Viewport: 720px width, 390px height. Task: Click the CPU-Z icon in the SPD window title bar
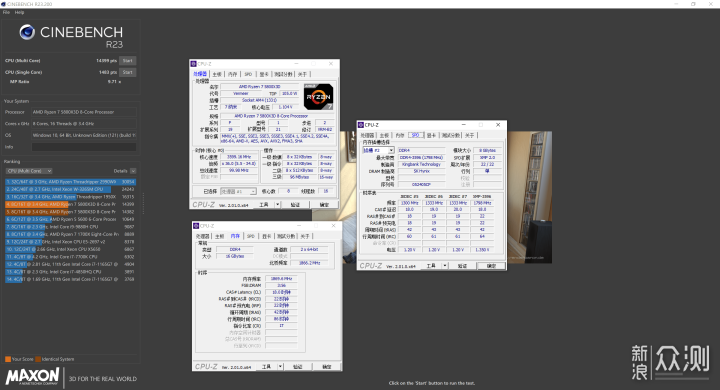coord(361,125)
